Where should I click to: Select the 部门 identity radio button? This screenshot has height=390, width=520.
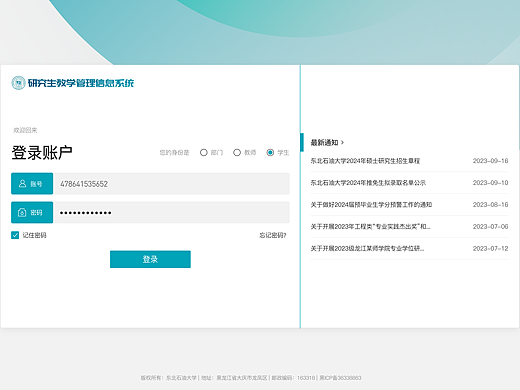tap(204, 152)
